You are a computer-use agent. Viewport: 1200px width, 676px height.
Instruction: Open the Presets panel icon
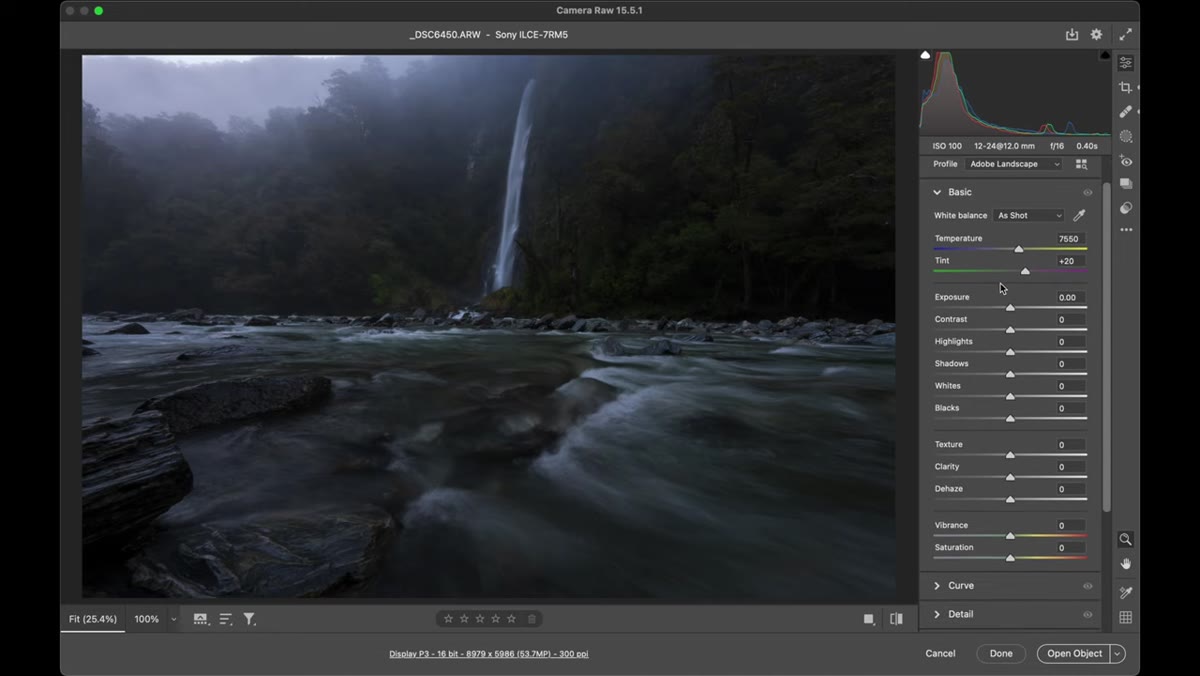[1126, 208]
